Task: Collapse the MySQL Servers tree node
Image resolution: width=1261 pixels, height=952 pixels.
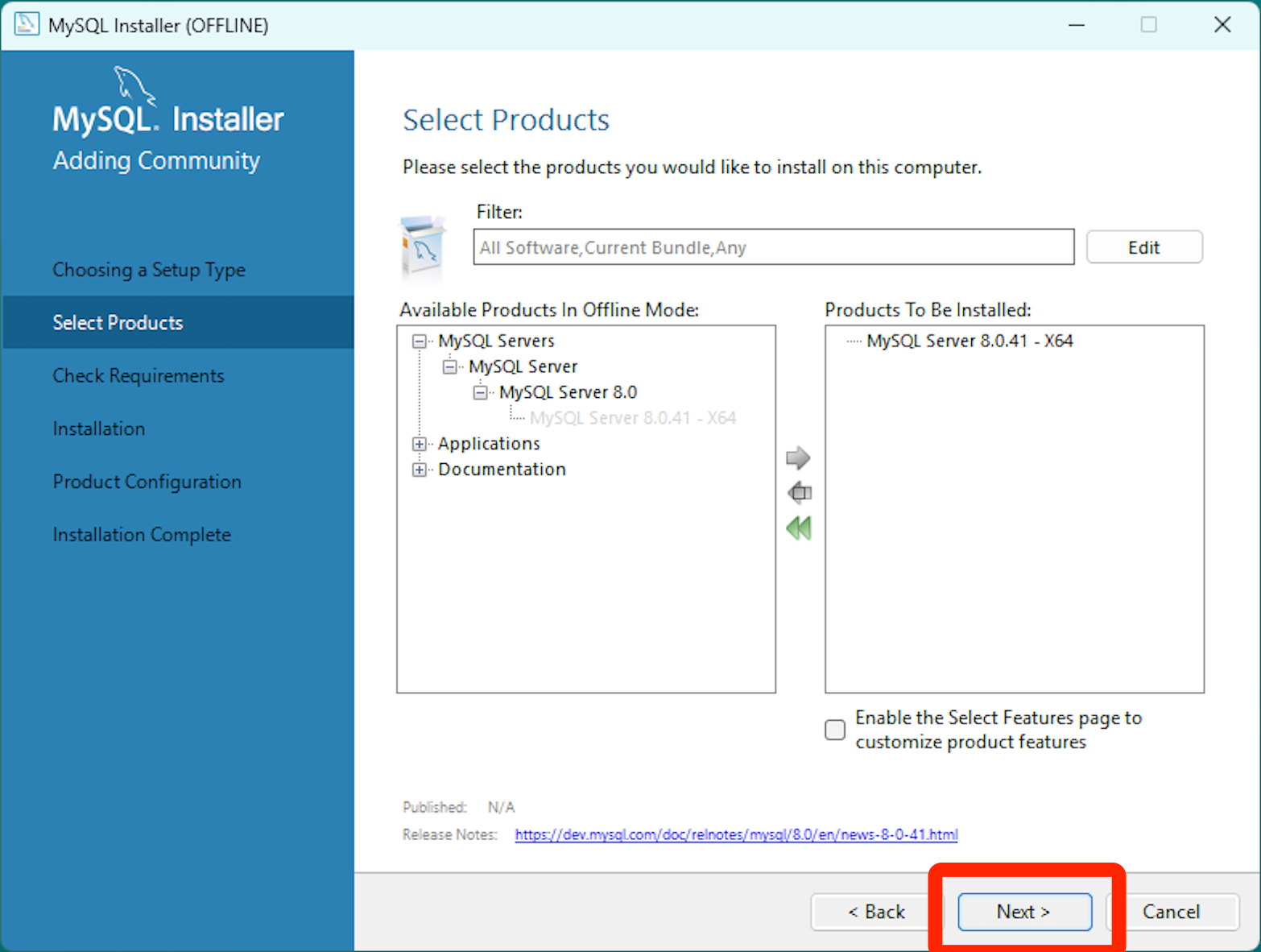Action: 419,341
